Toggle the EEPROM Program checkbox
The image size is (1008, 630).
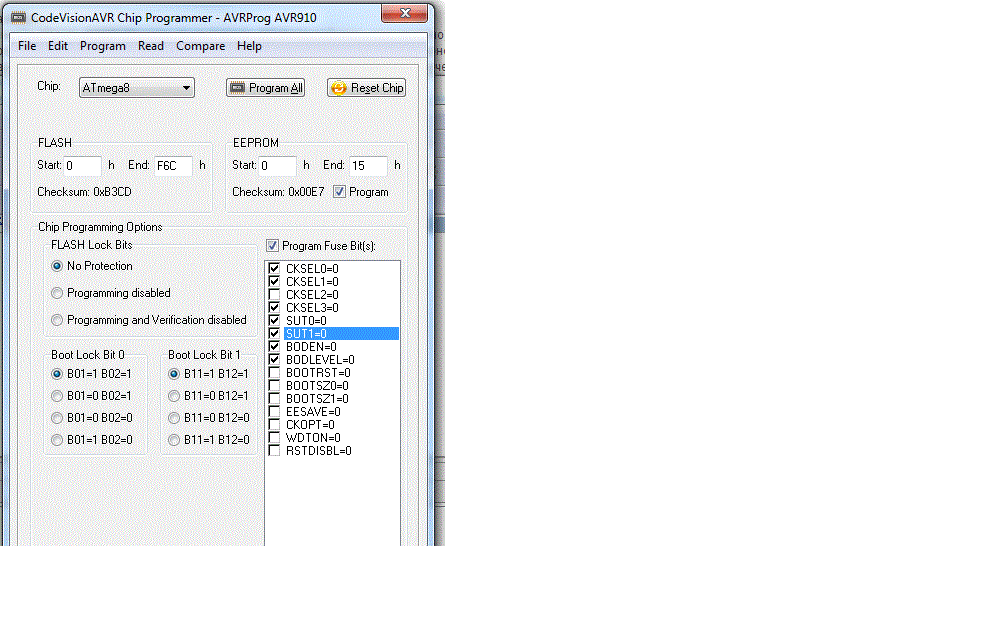point(340,192)
